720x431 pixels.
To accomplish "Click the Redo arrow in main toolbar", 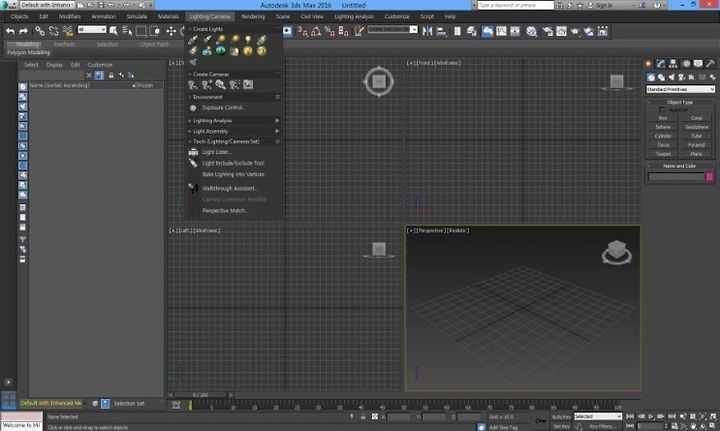I will [23, 31].
